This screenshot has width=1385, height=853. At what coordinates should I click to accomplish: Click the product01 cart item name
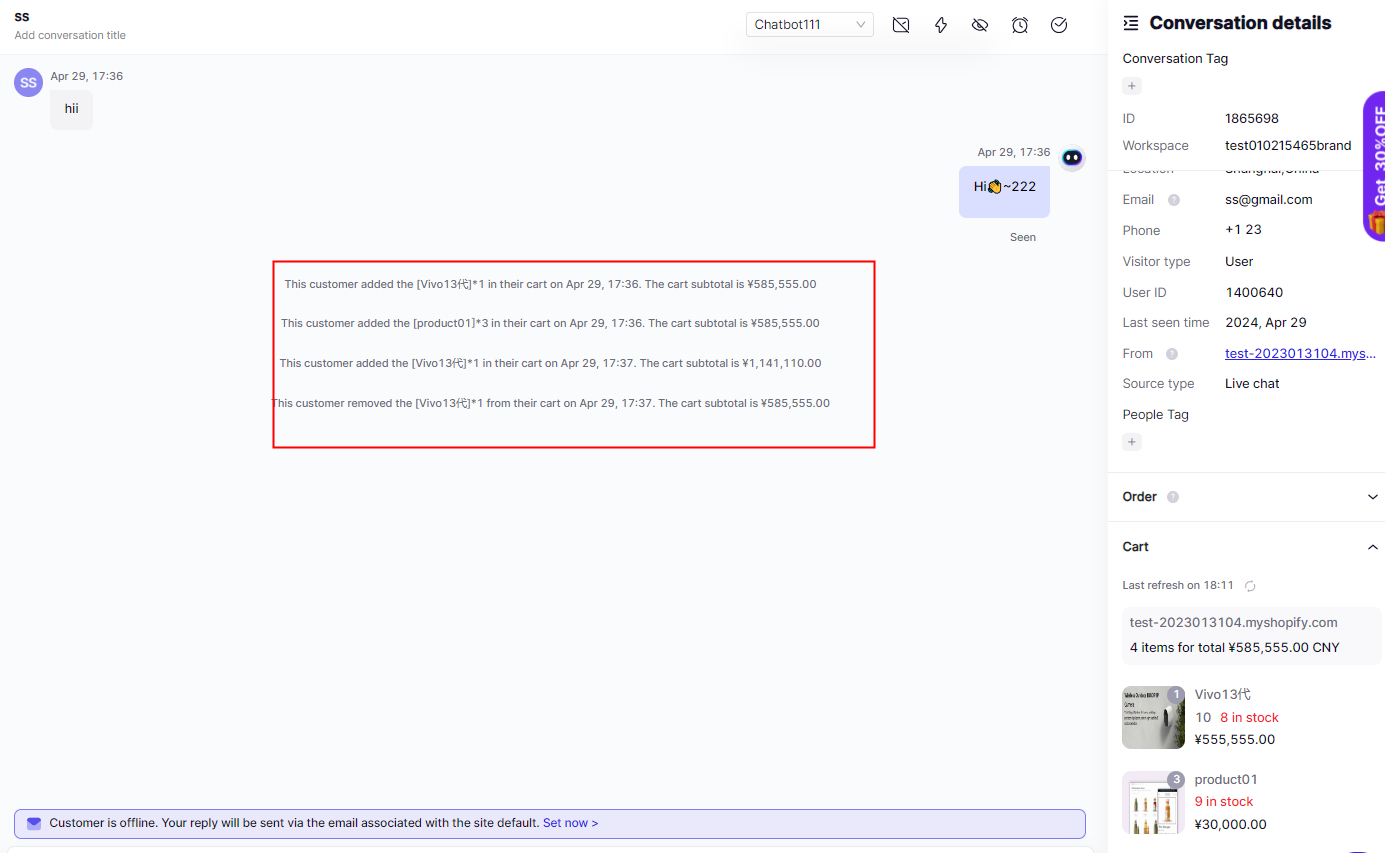[x=1226, y=780]
